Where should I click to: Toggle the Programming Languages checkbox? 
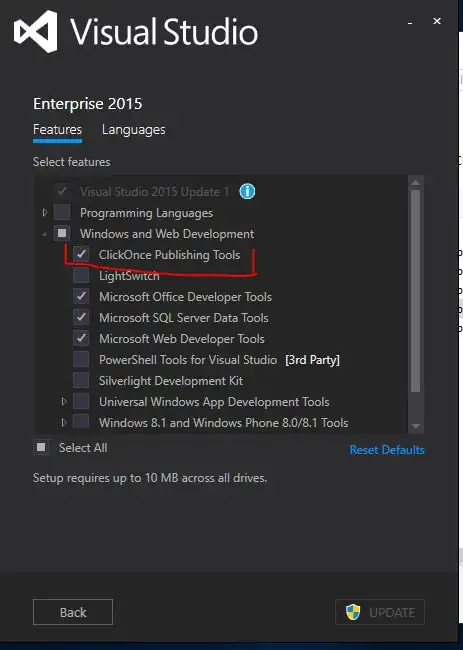click(62, 212)
